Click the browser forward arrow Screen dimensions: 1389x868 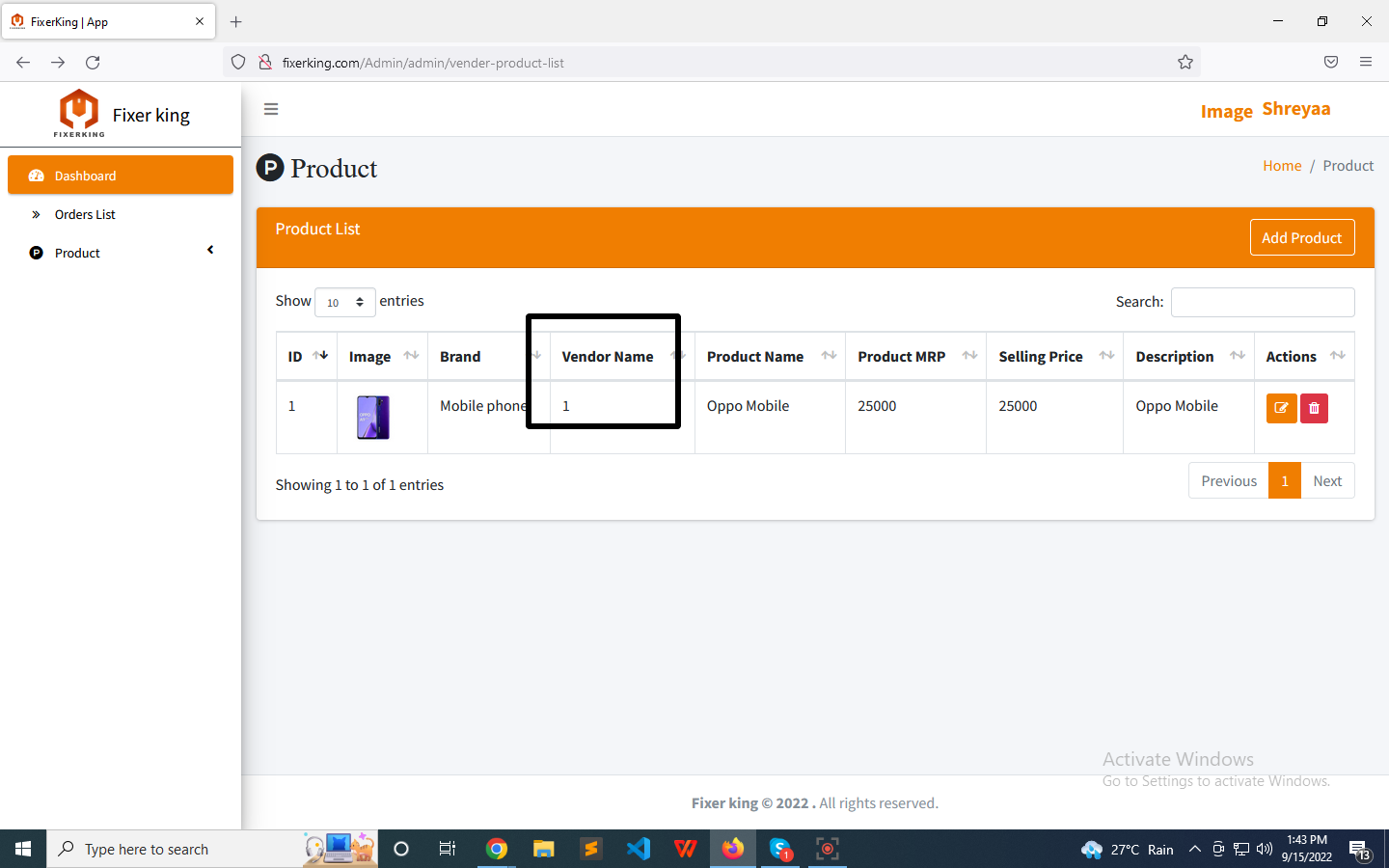coord(58,62)
